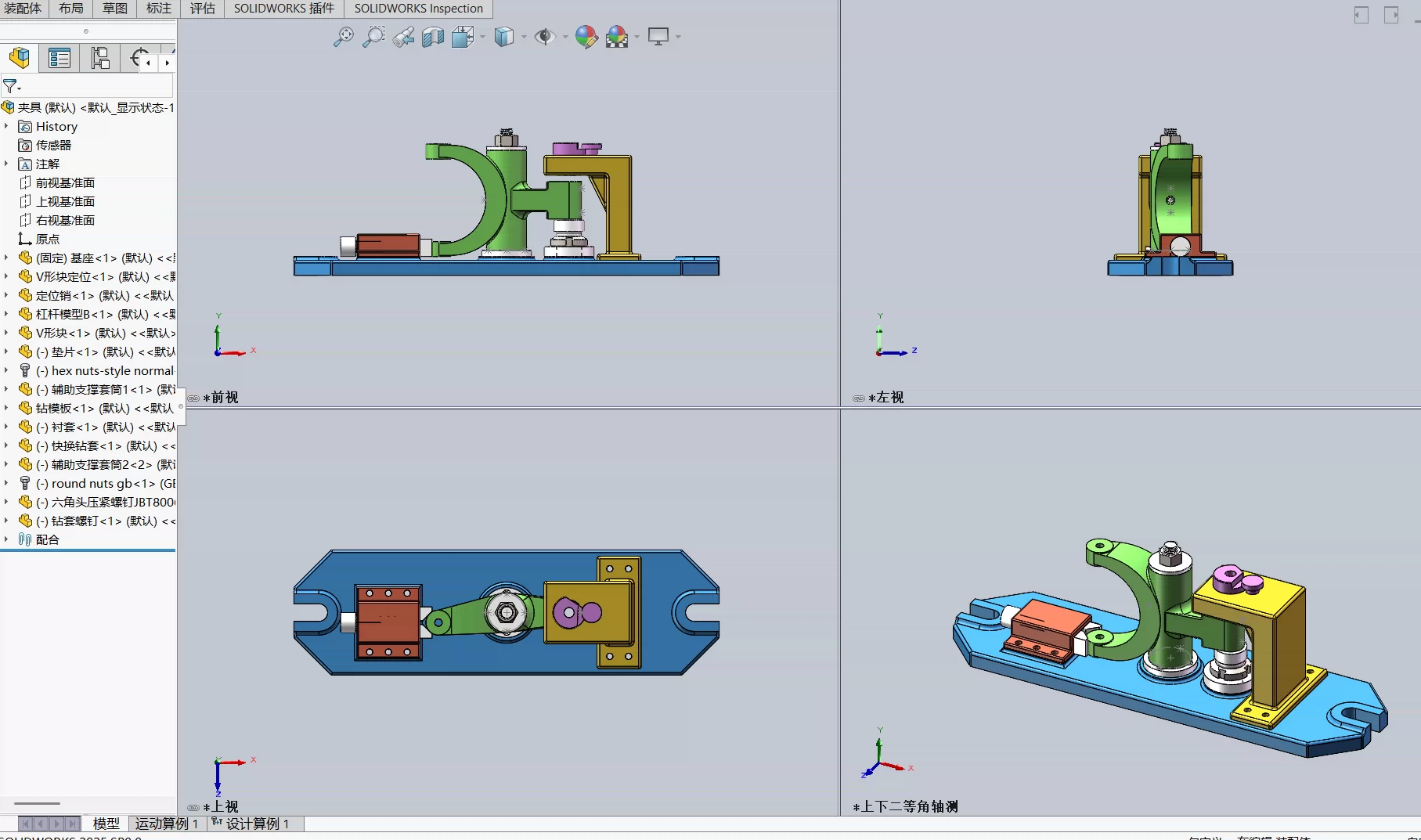Viewport: 1421px width, 840px height.
Task: Switch to the PropertyManager panel tab
Action: tap(60, 58)
